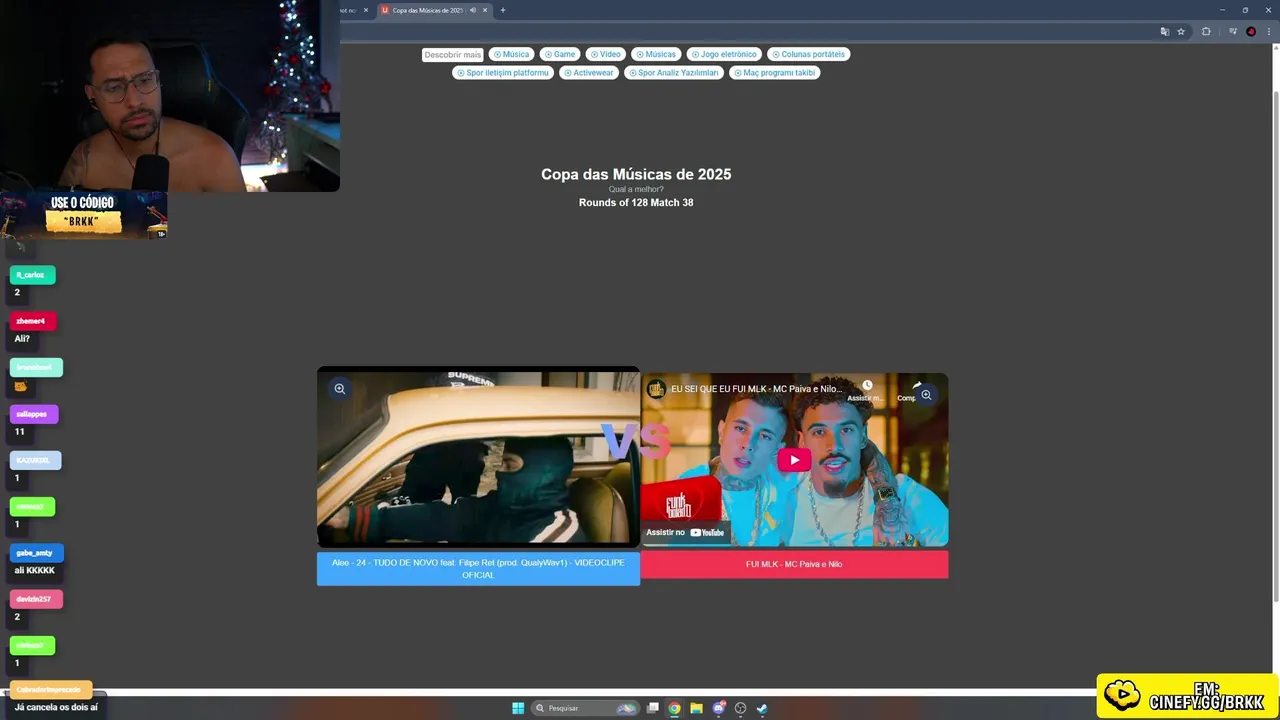The image size is (1280, 720).
Task: Click the Pesquisar taskbar search box
Action: pos(585,708)
